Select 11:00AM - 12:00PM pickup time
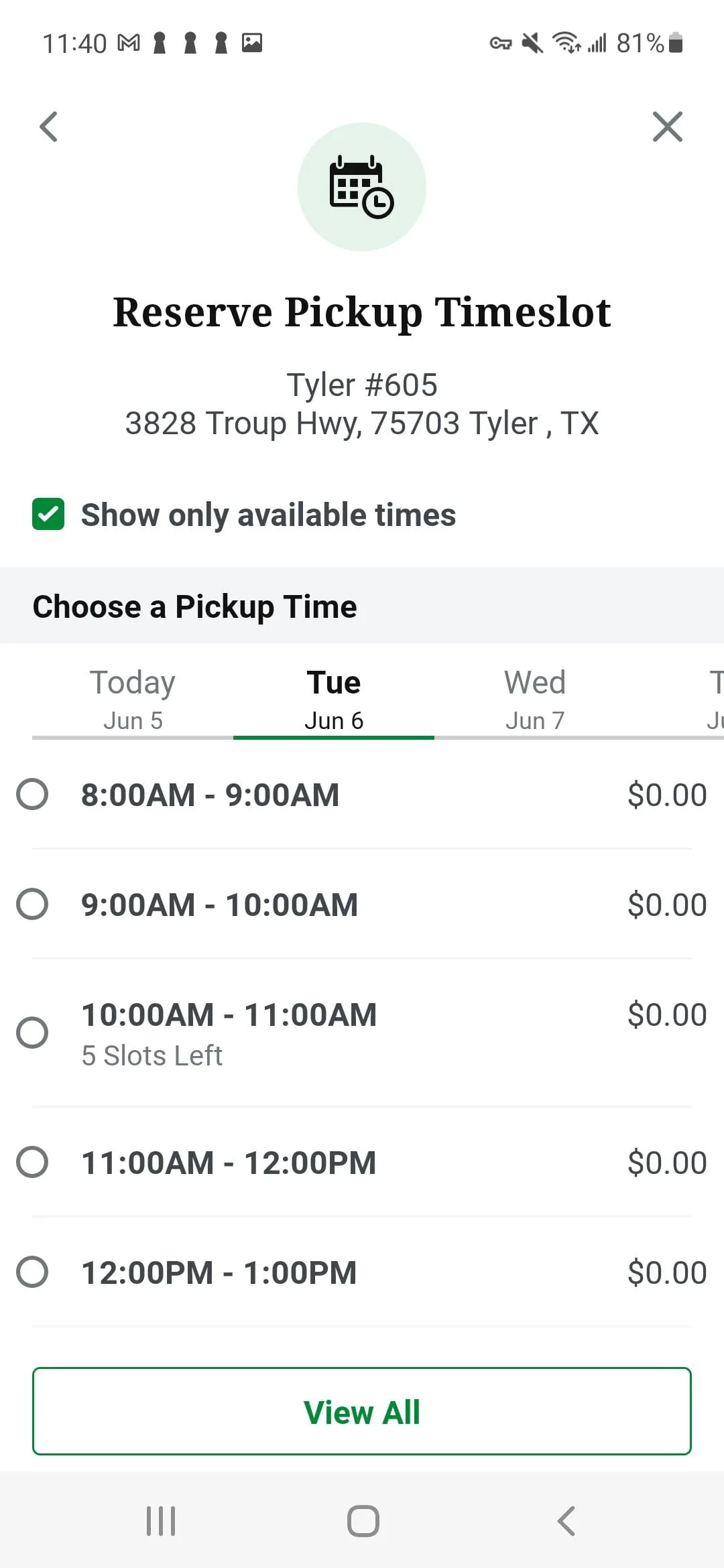This screenshot has width=724, height=1568. click(x=32, y=1163)
